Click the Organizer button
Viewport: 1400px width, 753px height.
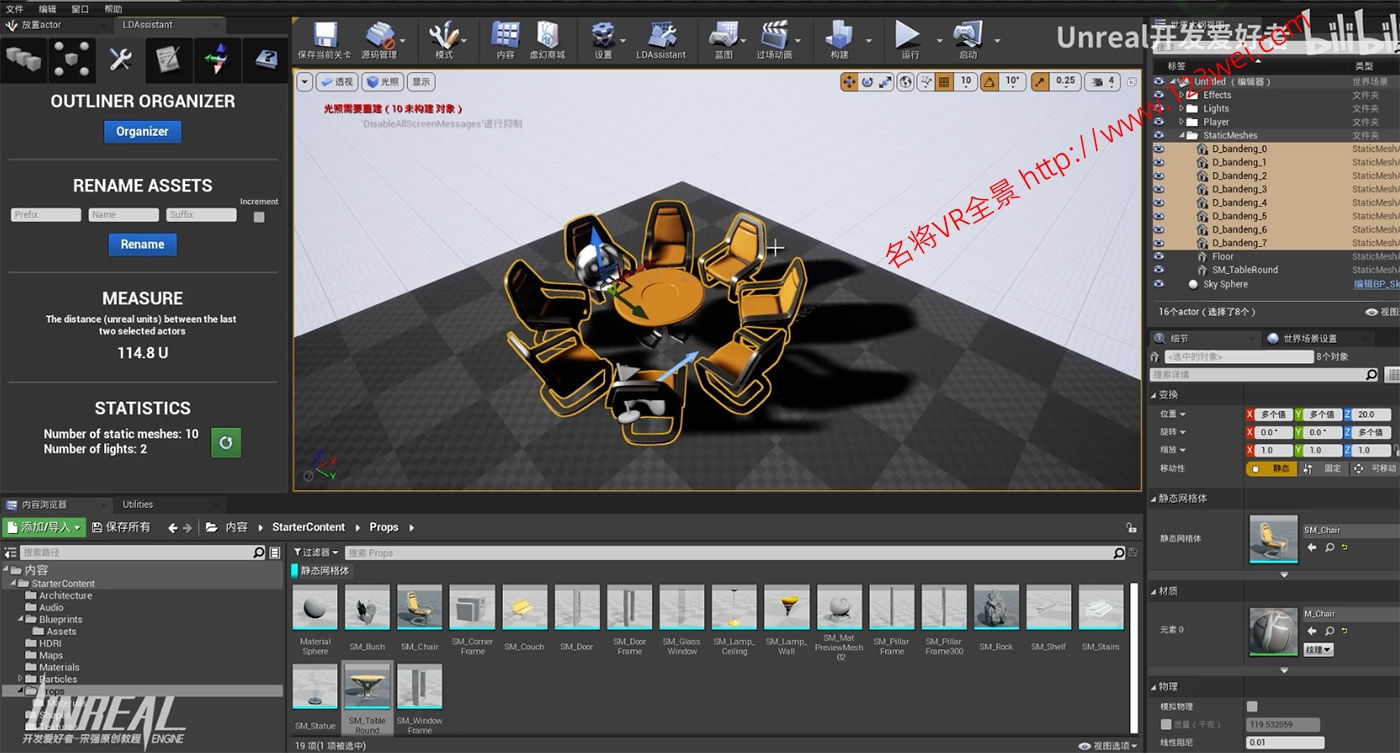[x=141, y=131]
